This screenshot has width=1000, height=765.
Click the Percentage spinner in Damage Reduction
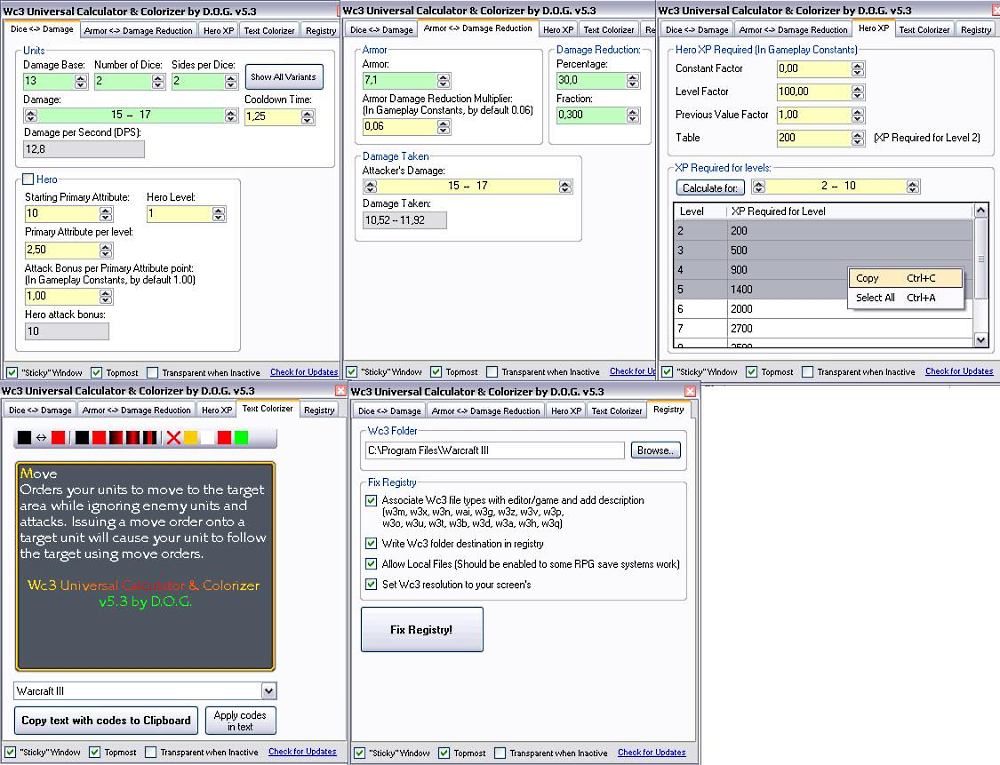point(633,80)
